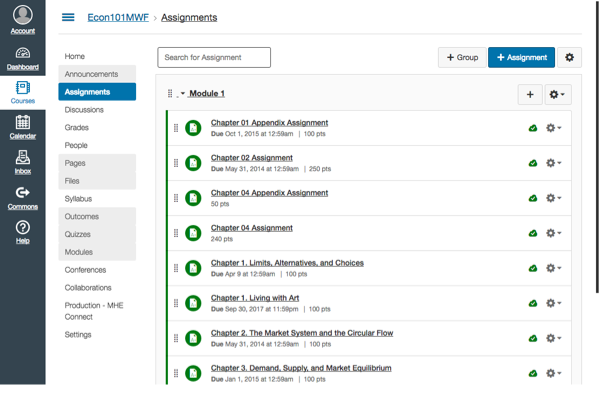Open the Commons icon in sidebar

[22, 197]
